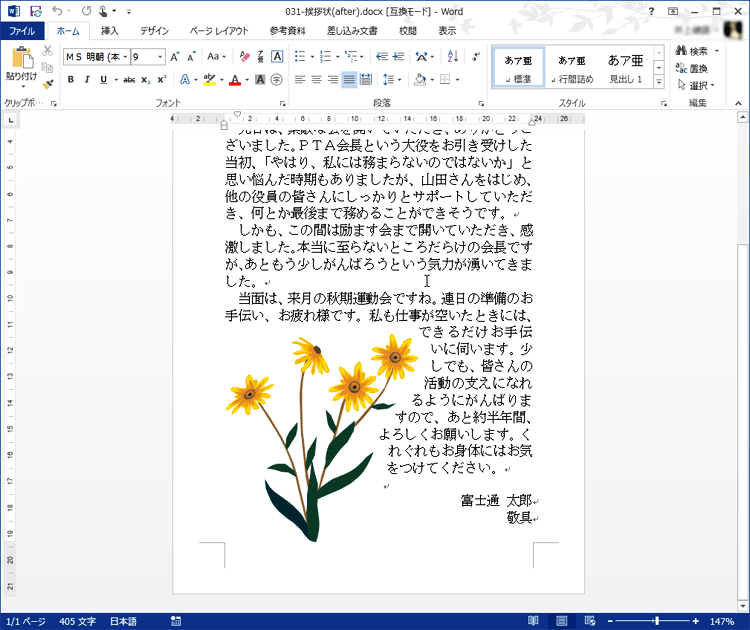Open the 選択 dropdown
The height and width of the screenshot is (630, 750).
[696, 85]
